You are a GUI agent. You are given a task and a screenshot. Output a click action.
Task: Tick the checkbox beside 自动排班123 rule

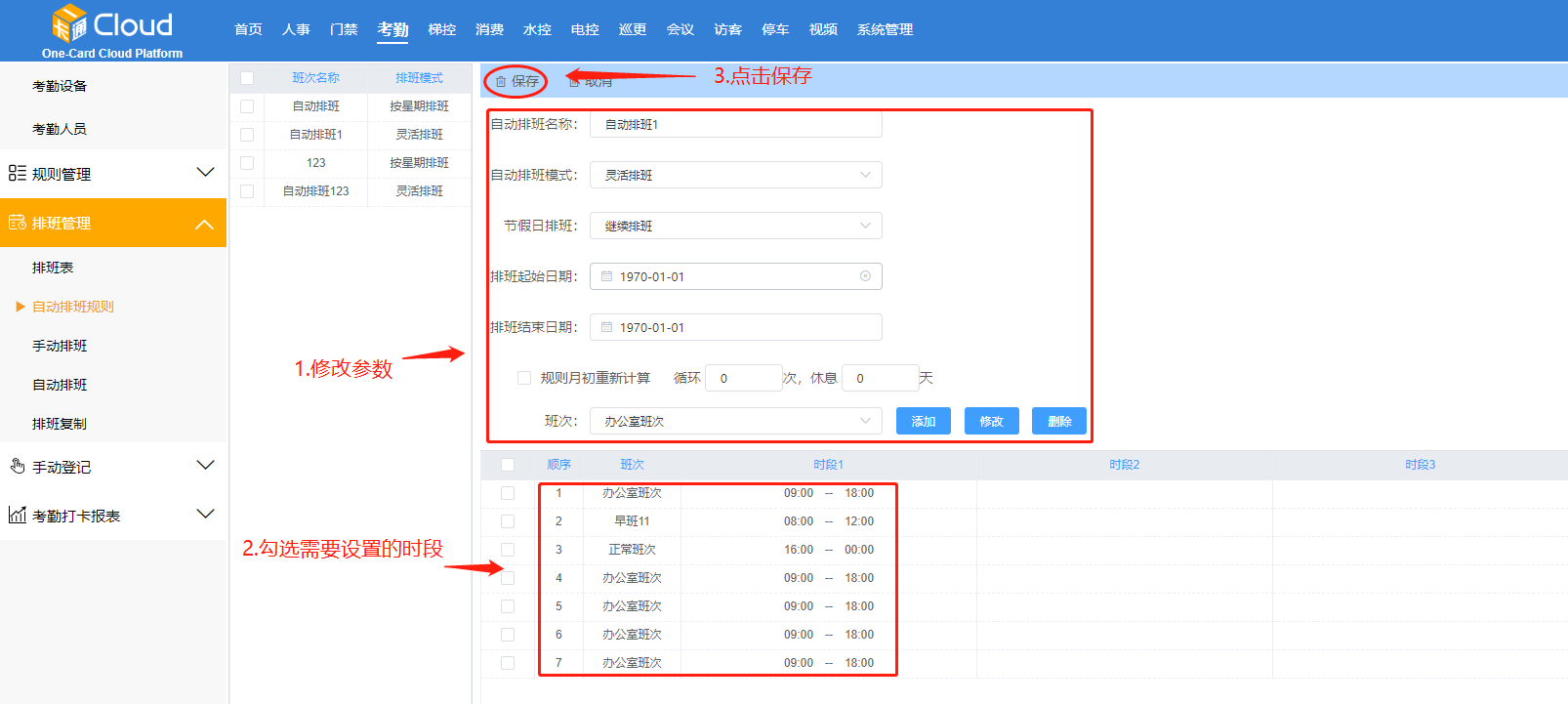point(247,191)
